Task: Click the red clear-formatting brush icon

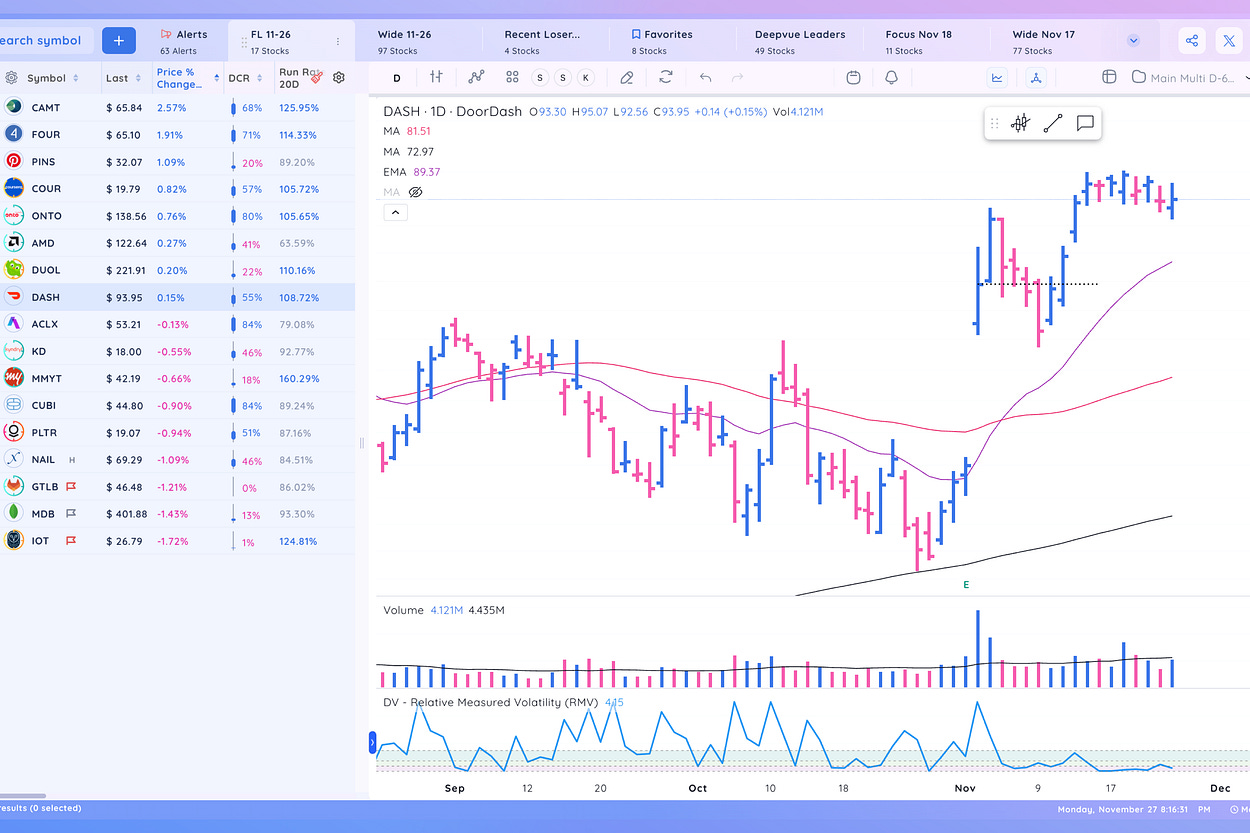Action: pos(317,77)
